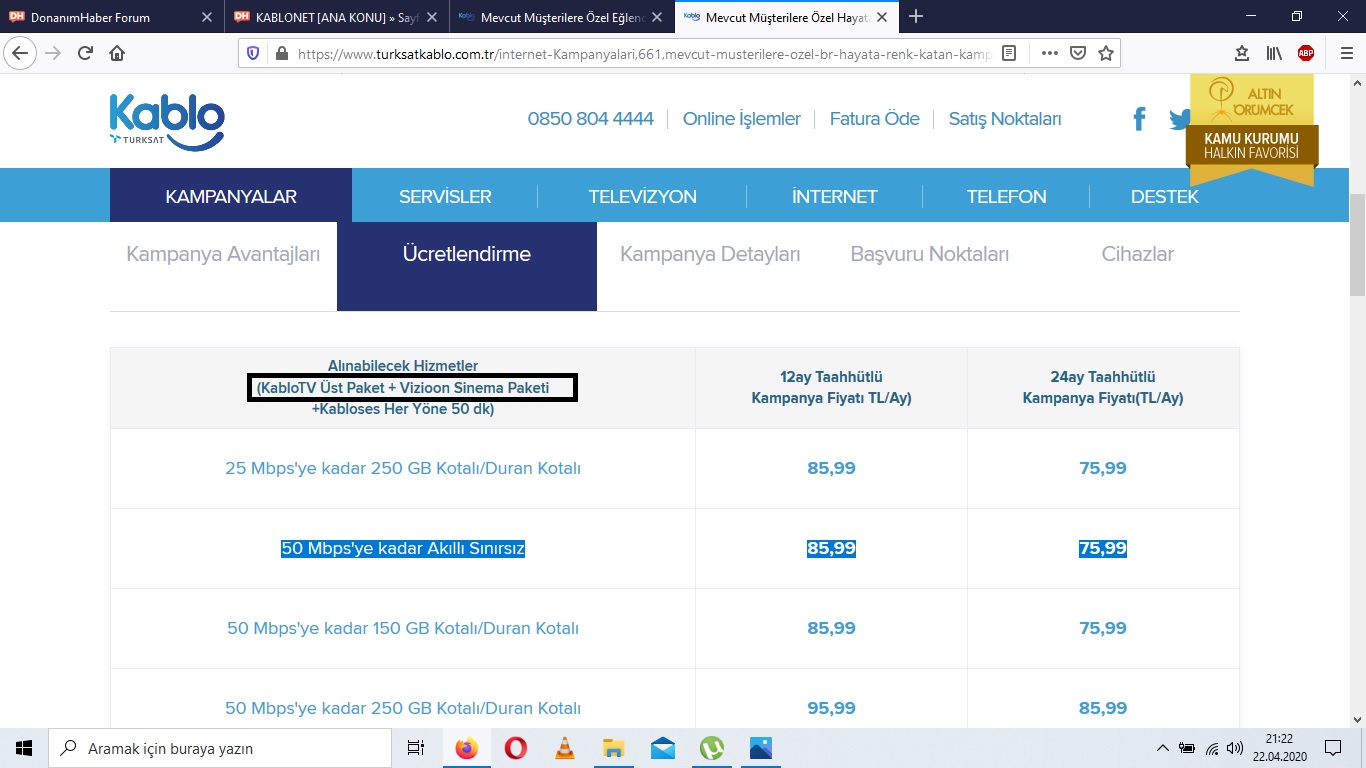Click the page vertical scrollbar thumb
Viewport: 1366px width, 768px height.
click(x=1358, y=245)
